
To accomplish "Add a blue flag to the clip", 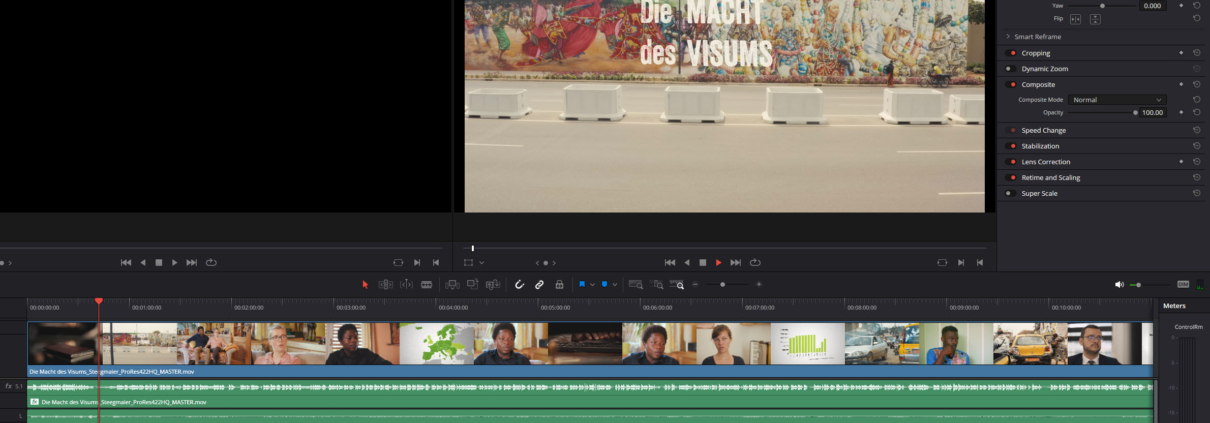I will (582, 285).
